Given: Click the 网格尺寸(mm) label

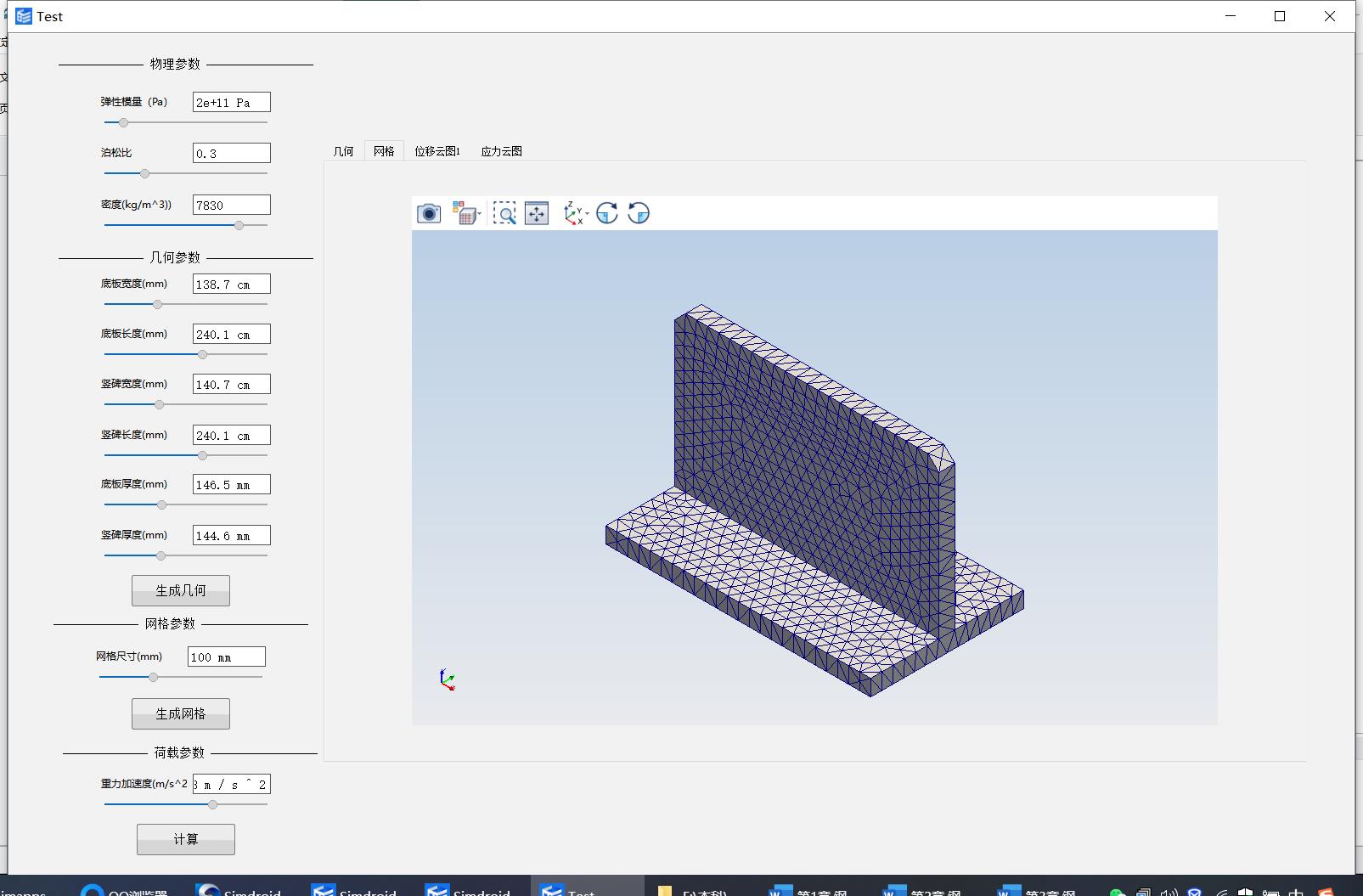Looking at the screenshot, I should click(129, 657).
